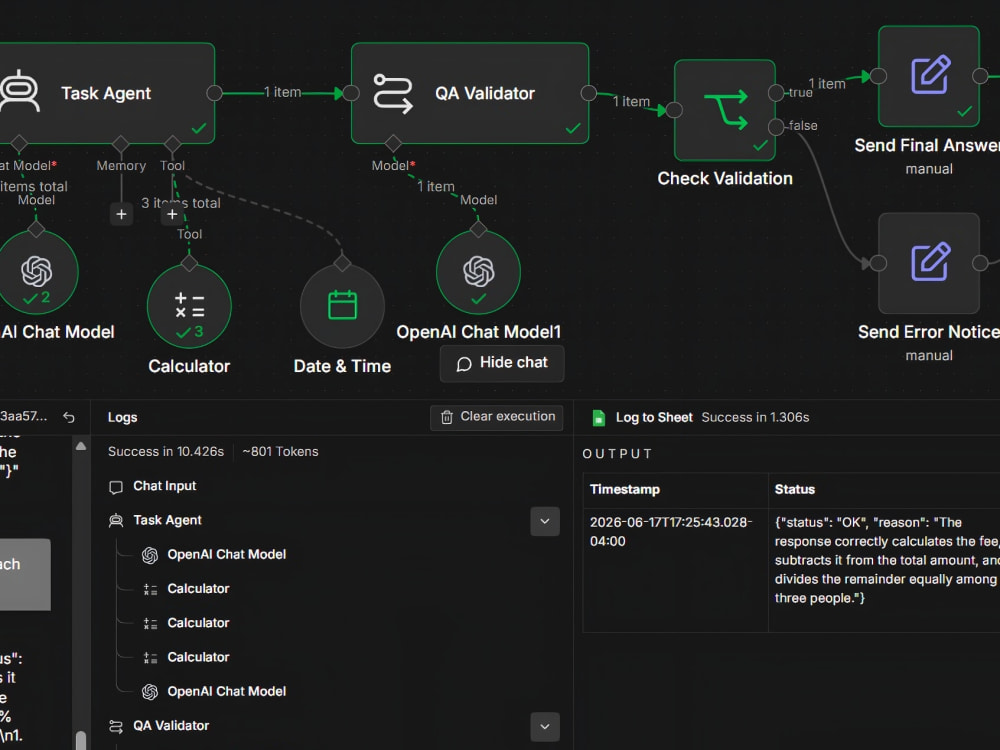The image size is (1000, 750).
Task: Click the Success in 10.426s label
Action: (x=166, y=452)
